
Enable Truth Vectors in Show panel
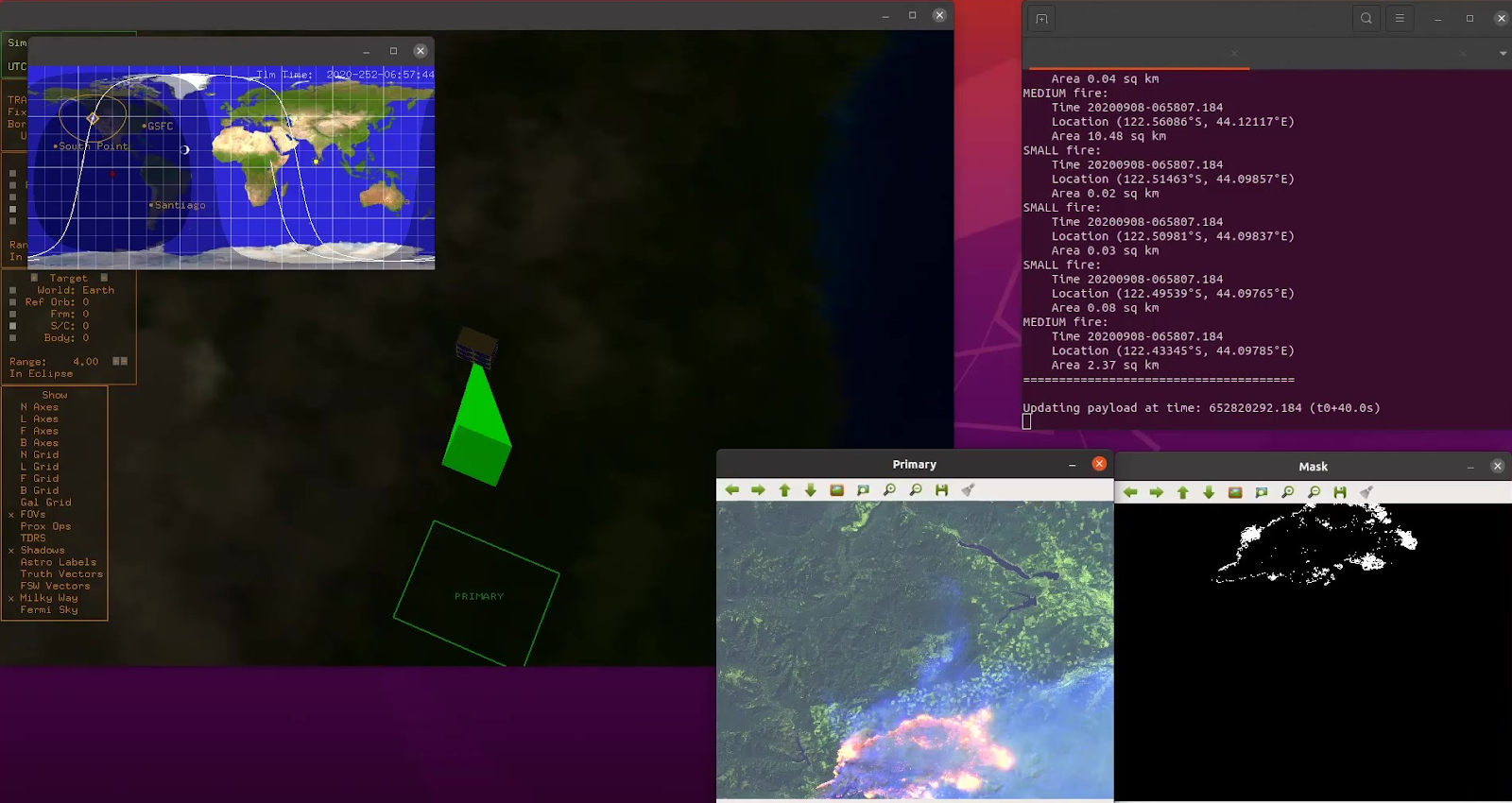click(61, 573)
